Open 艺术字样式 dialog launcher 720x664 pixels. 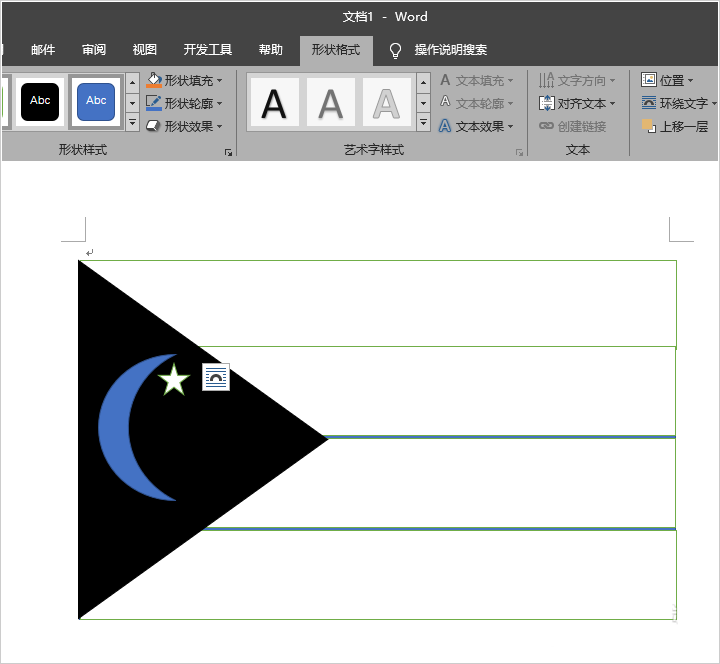[x=519, y=152]
